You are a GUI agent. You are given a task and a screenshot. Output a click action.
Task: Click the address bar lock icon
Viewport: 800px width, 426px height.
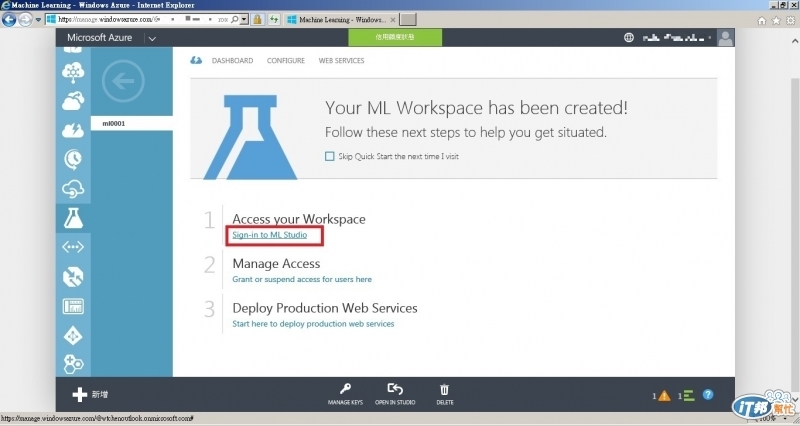pos(258,19)
